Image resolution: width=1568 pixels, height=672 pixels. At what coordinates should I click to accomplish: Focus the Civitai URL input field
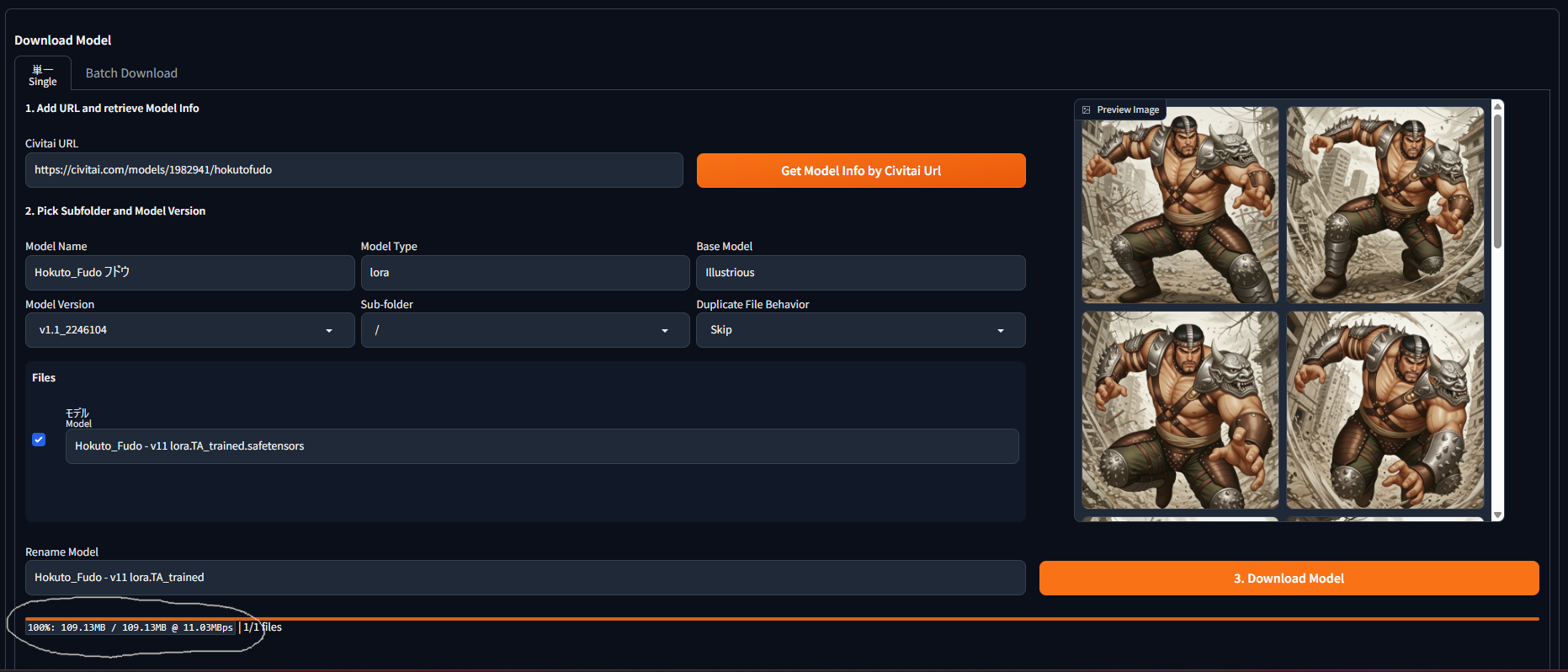click(353, 170)
